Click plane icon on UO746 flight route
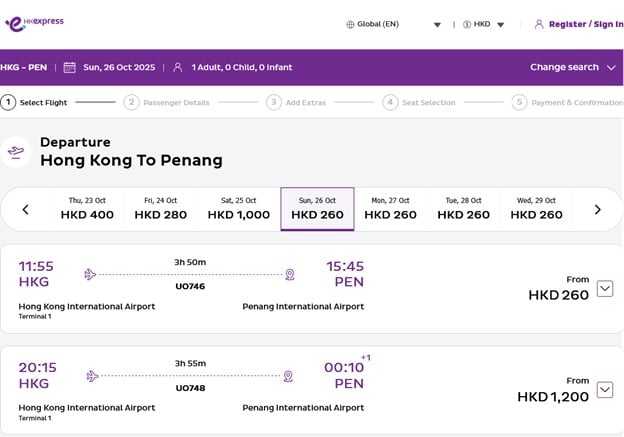 click(90, 274)
